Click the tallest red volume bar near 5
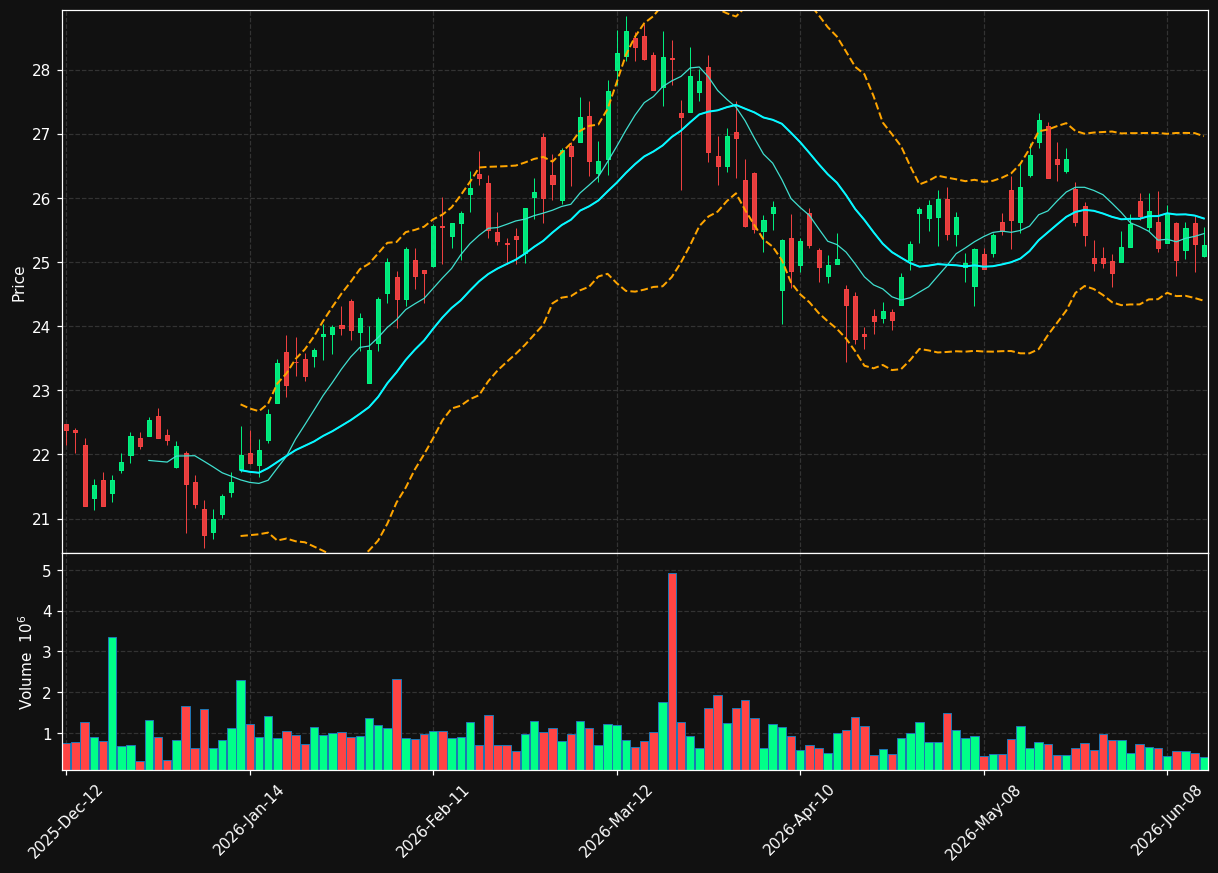The height and width of the screenshot is (873, 1218). point(672,671)
